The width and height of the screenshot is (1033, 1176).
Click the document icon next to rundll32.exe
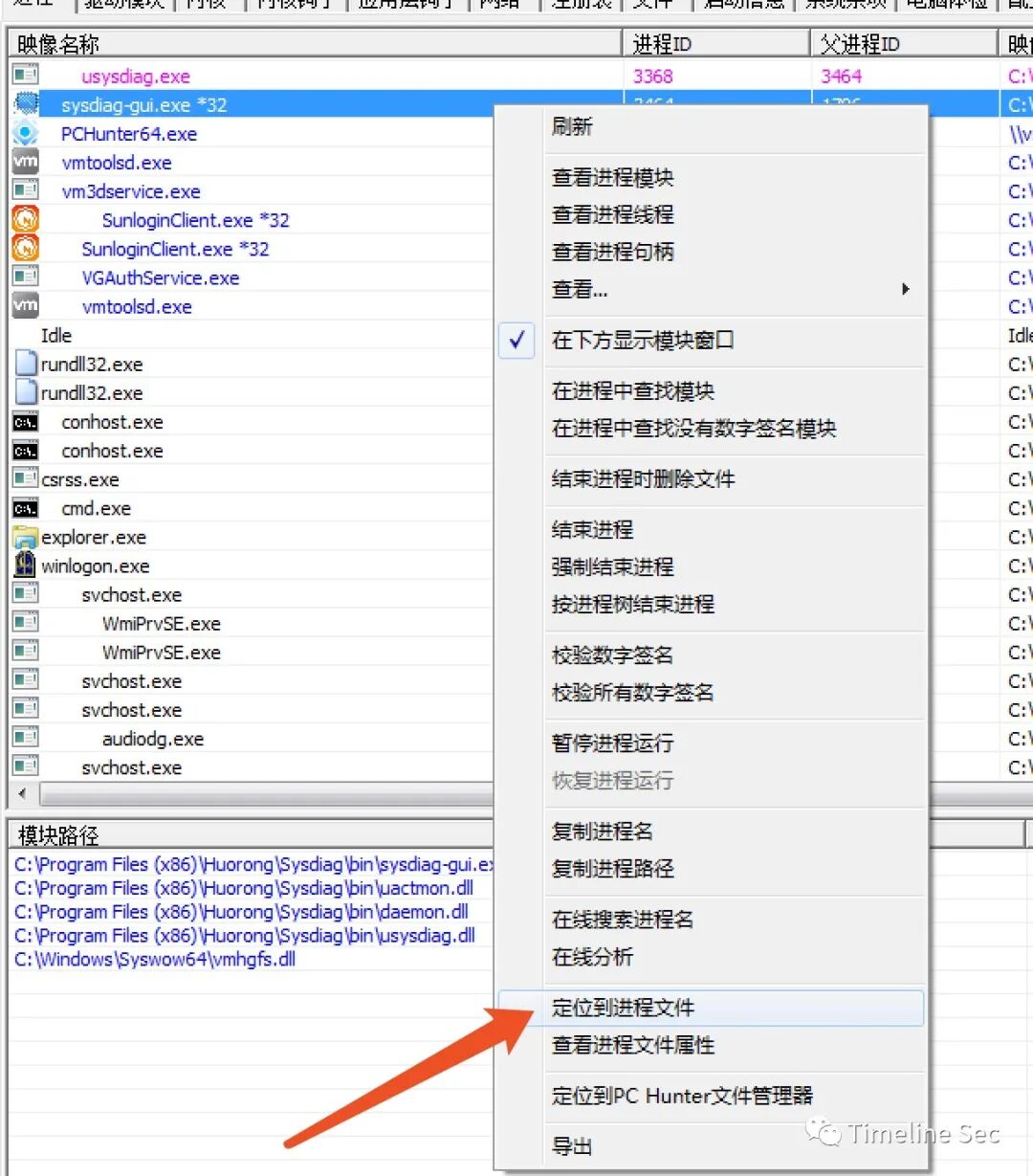pyautogui.click(x=24, y=364)
